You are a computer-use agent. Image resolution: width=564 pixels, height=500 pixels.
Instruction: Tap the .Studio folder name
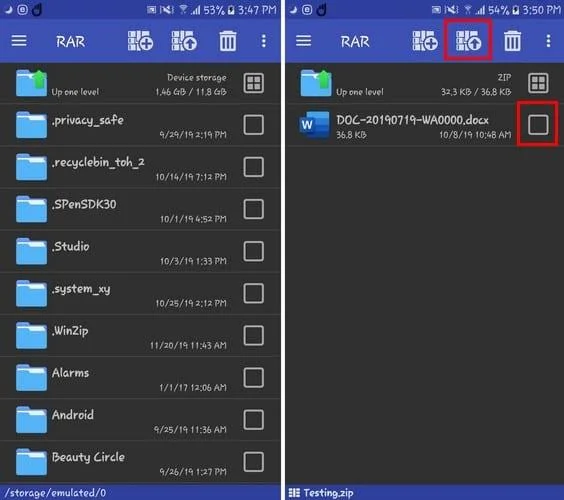click(70, 246)
